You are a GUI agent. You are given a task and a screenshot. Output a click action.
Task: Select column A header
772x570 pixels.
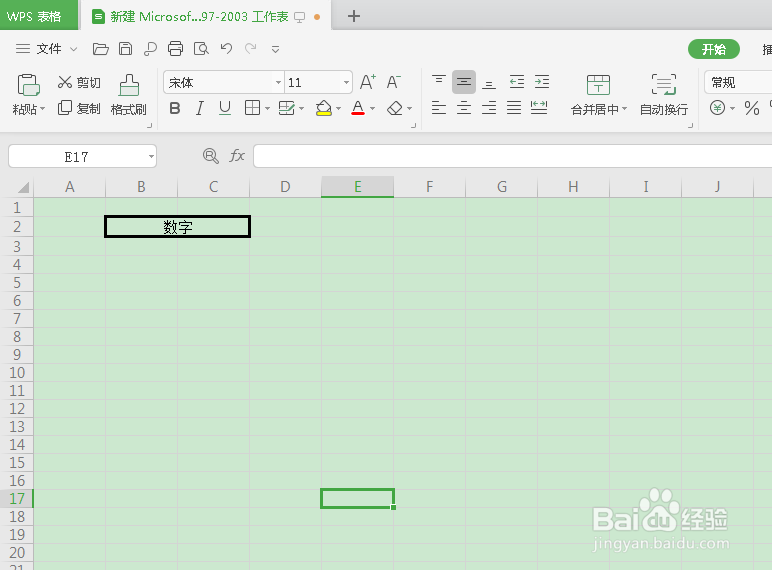pyautogui.click(x=69, y=187)
